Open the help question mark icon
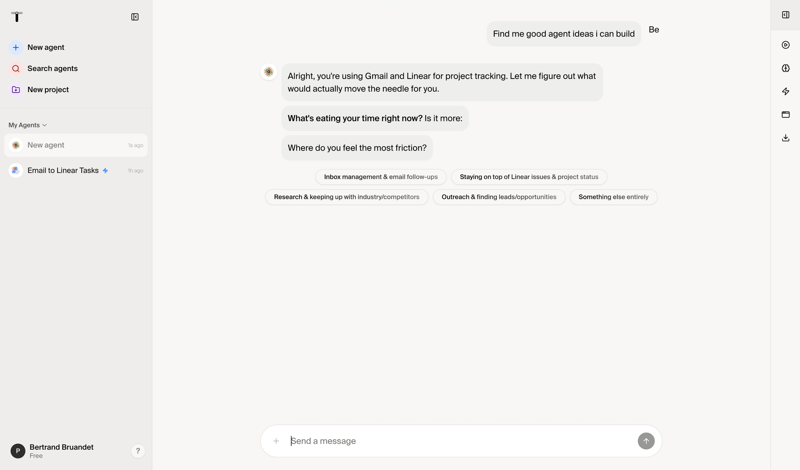 [138, 451]
